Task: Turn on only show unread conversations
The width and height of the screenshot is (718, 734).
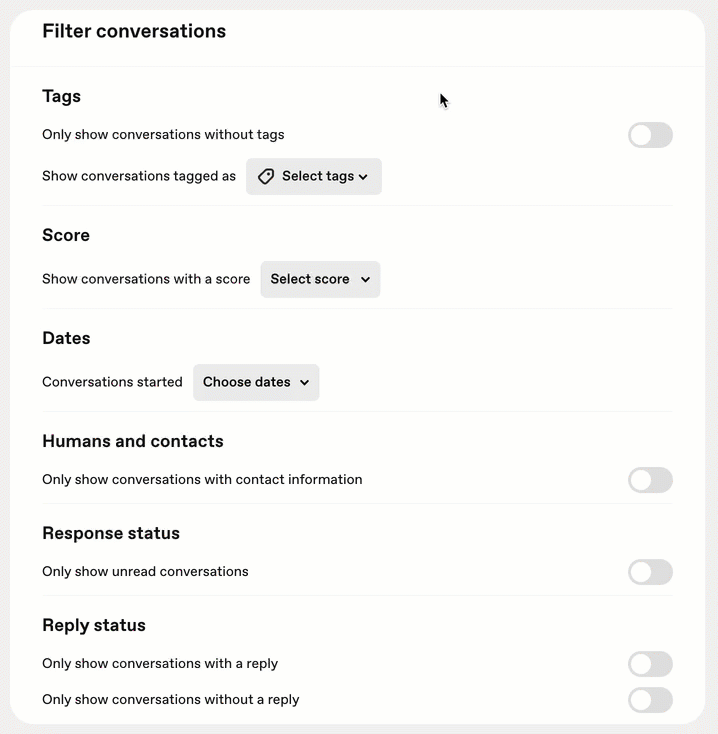Action: pos(650,572)
